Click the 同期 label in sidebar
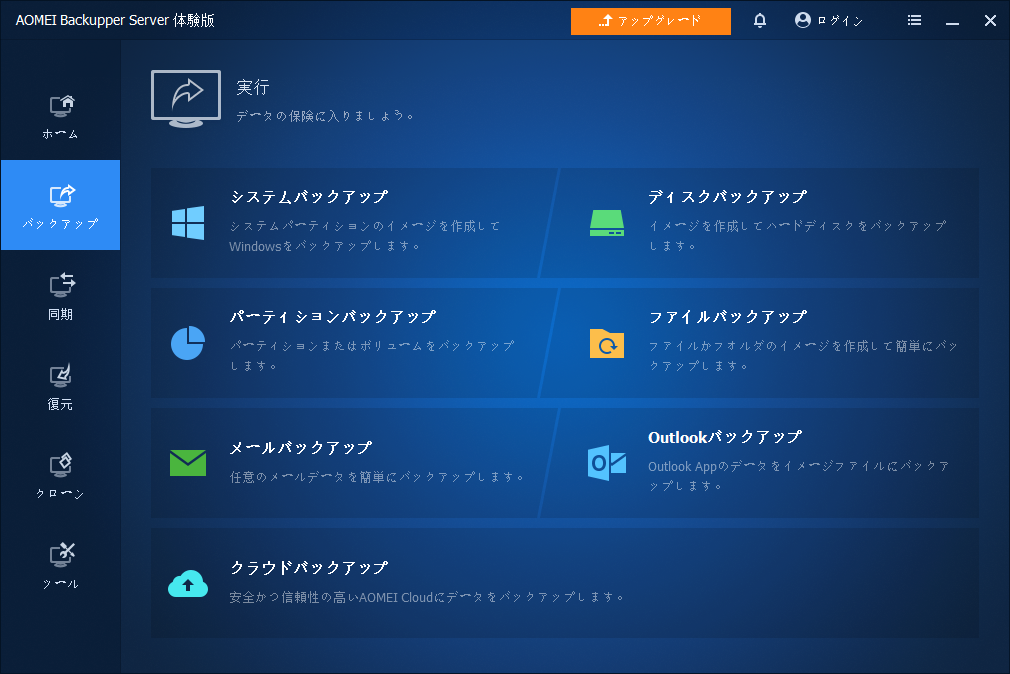Screen dimensions: 1010x674 coord(61,314)
